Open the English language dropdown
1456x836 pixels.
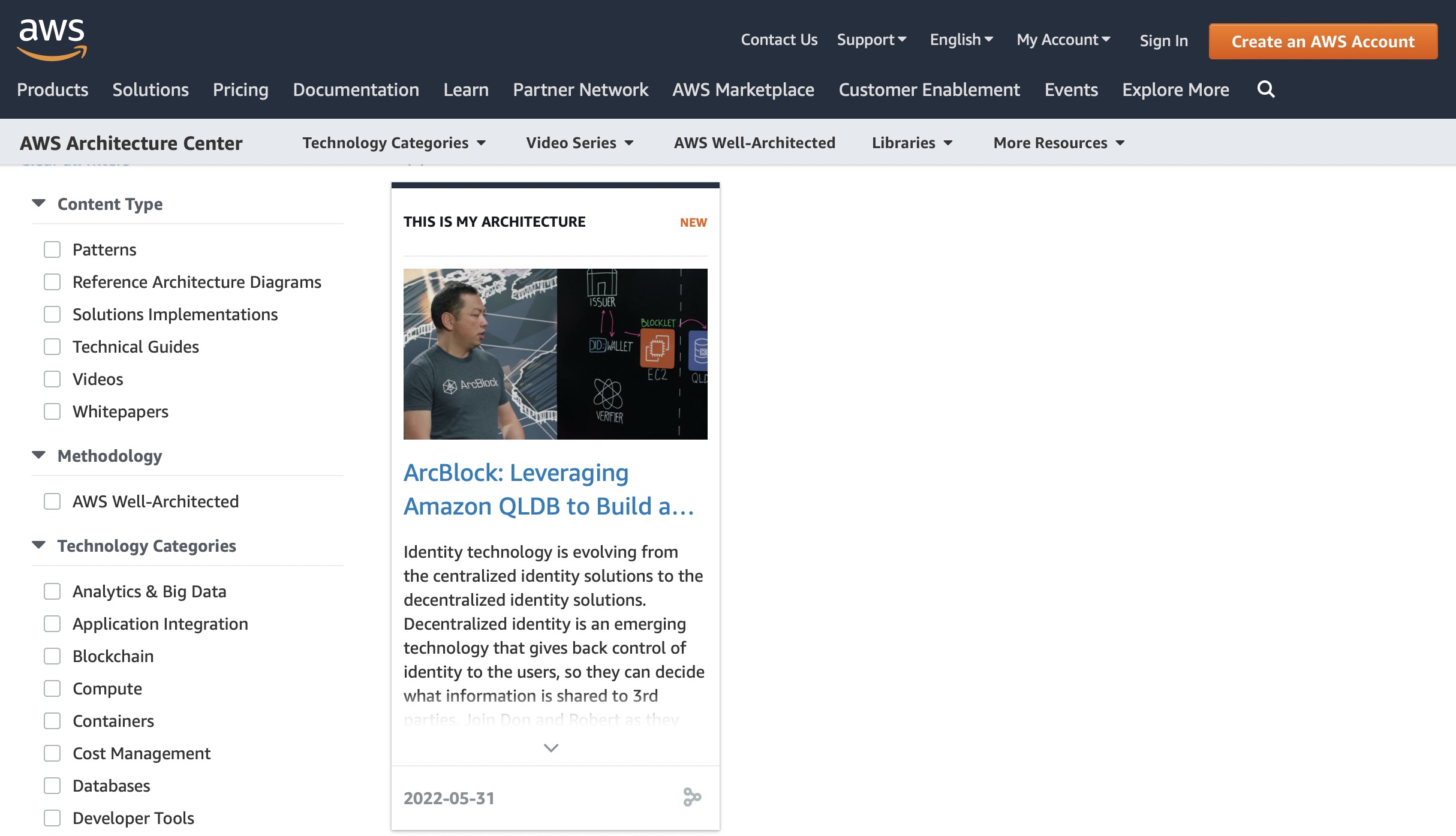pyautogui.click(x=961, y=40)
